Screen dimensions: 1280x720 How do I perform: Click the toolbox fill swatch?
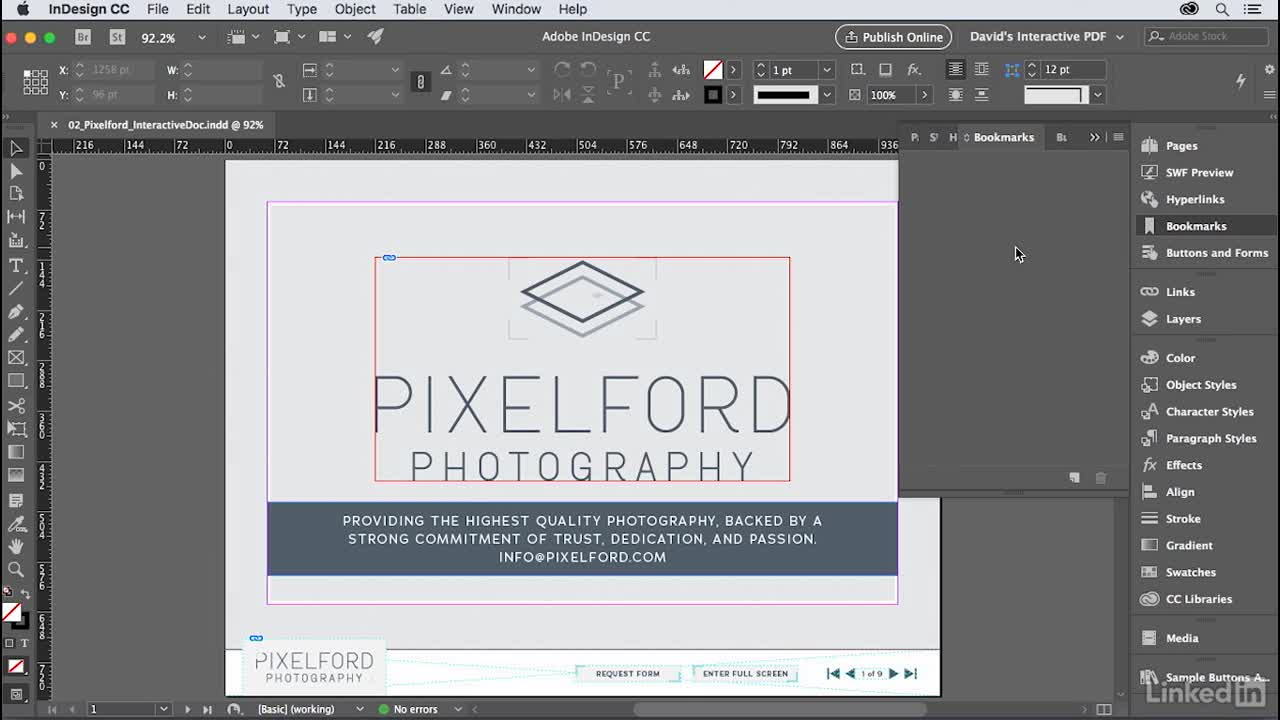(x=11, y=613)
